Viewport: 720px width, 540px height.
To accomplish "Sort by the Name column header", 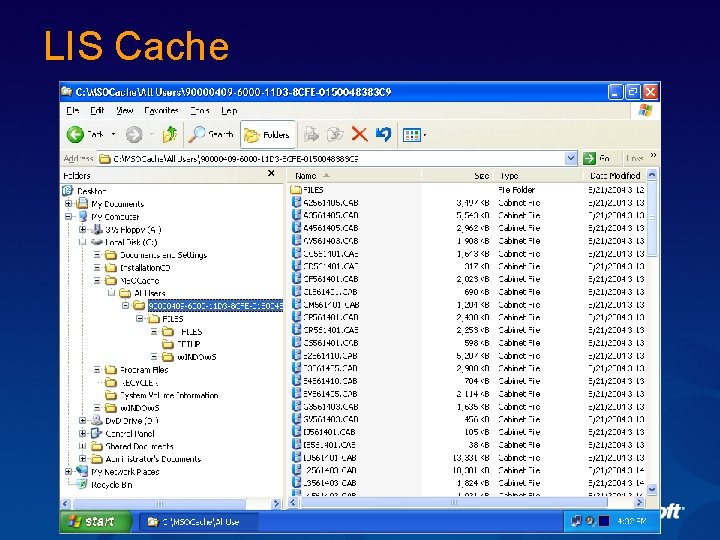I will 354,175.
